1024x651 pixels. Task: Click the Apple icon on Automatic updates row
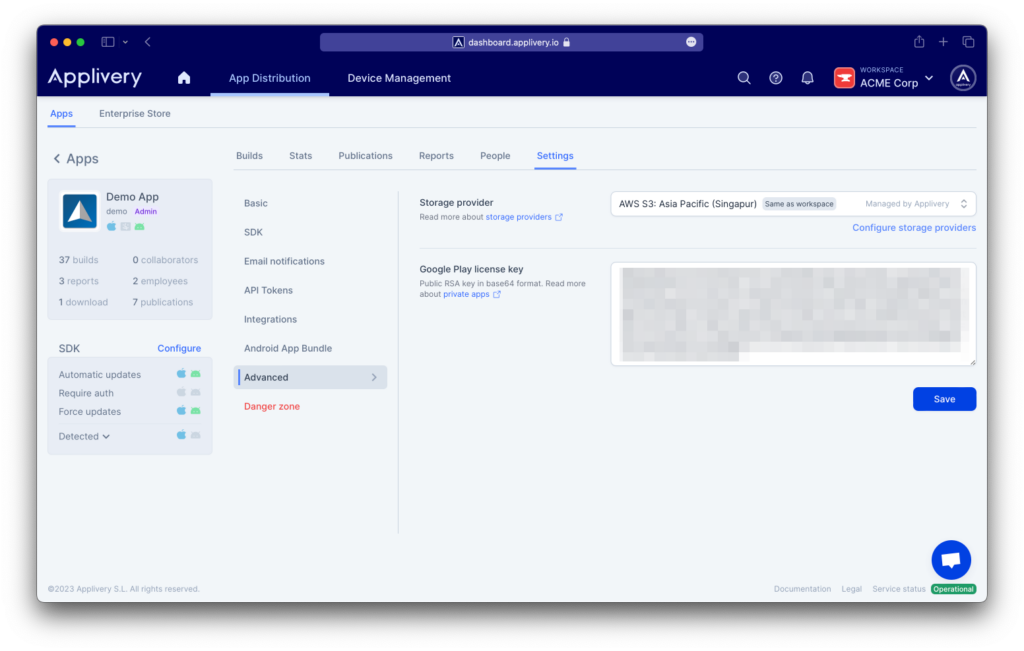[181, 374]
